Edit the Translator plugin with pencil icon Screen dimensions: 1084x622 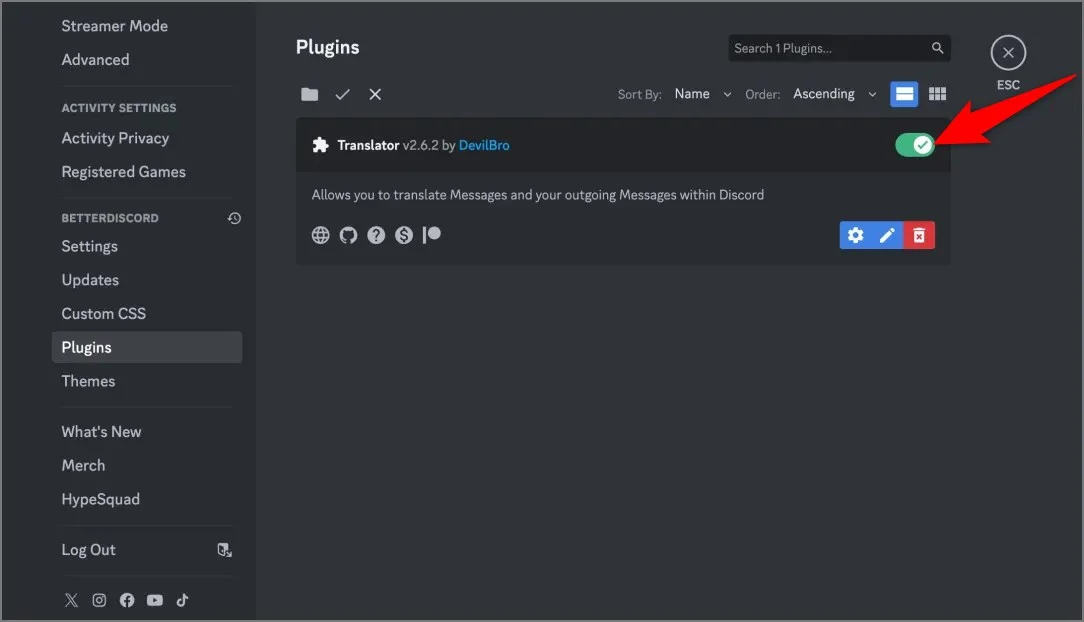(887, 235)
